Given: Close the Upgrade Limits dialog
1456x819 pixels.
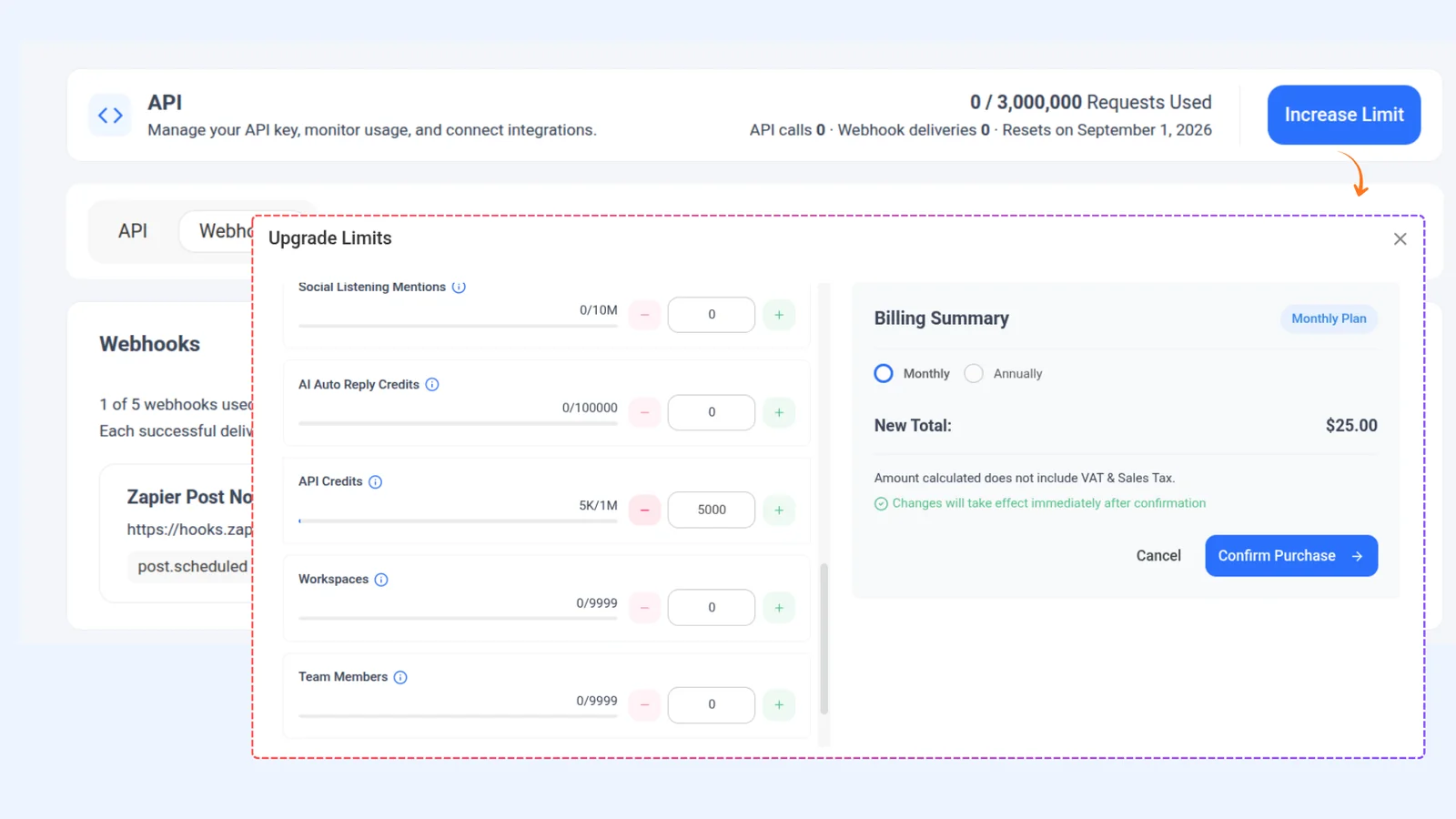Looking at the screenshot, I should [x=1400, y=239].
